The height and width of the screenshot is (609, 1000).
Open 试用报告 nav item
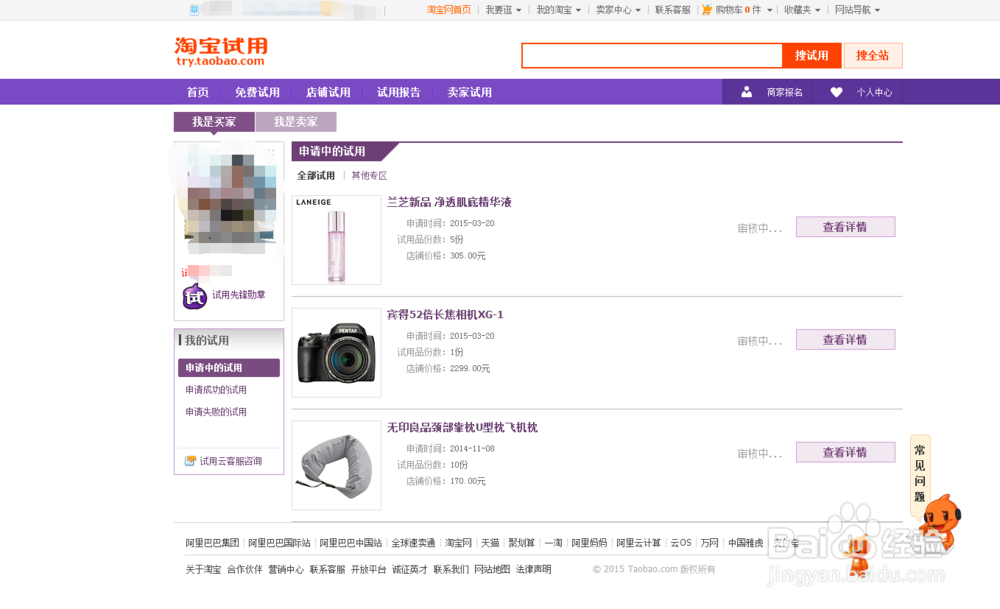click(399, 92)
